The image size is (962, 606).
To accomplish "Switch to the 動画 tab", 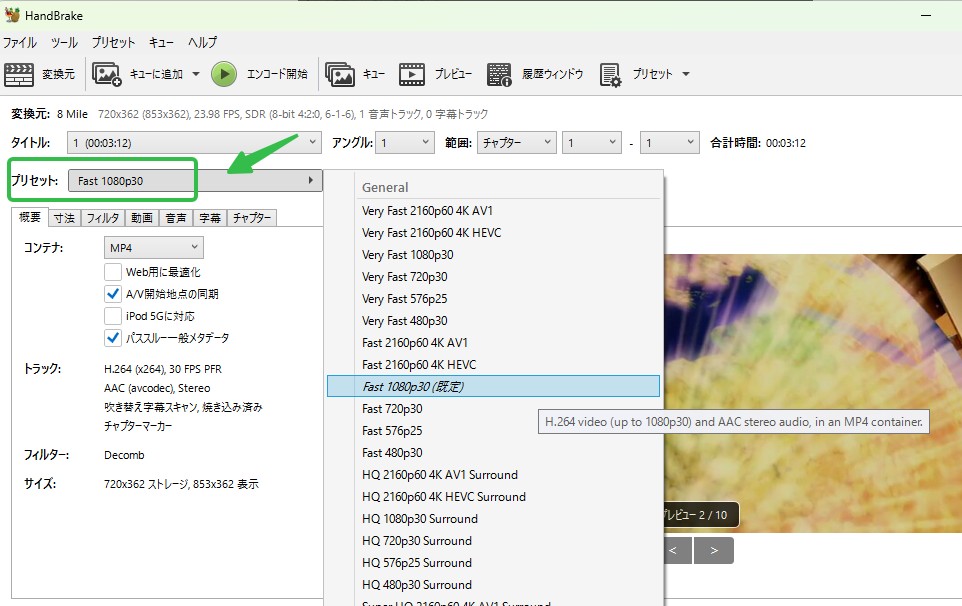I will point(142,218).
